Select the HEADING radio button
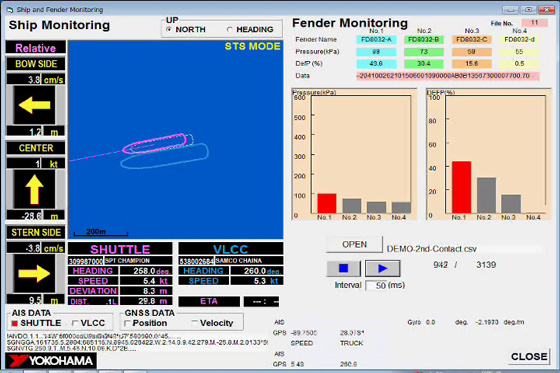 pos(230,29)
